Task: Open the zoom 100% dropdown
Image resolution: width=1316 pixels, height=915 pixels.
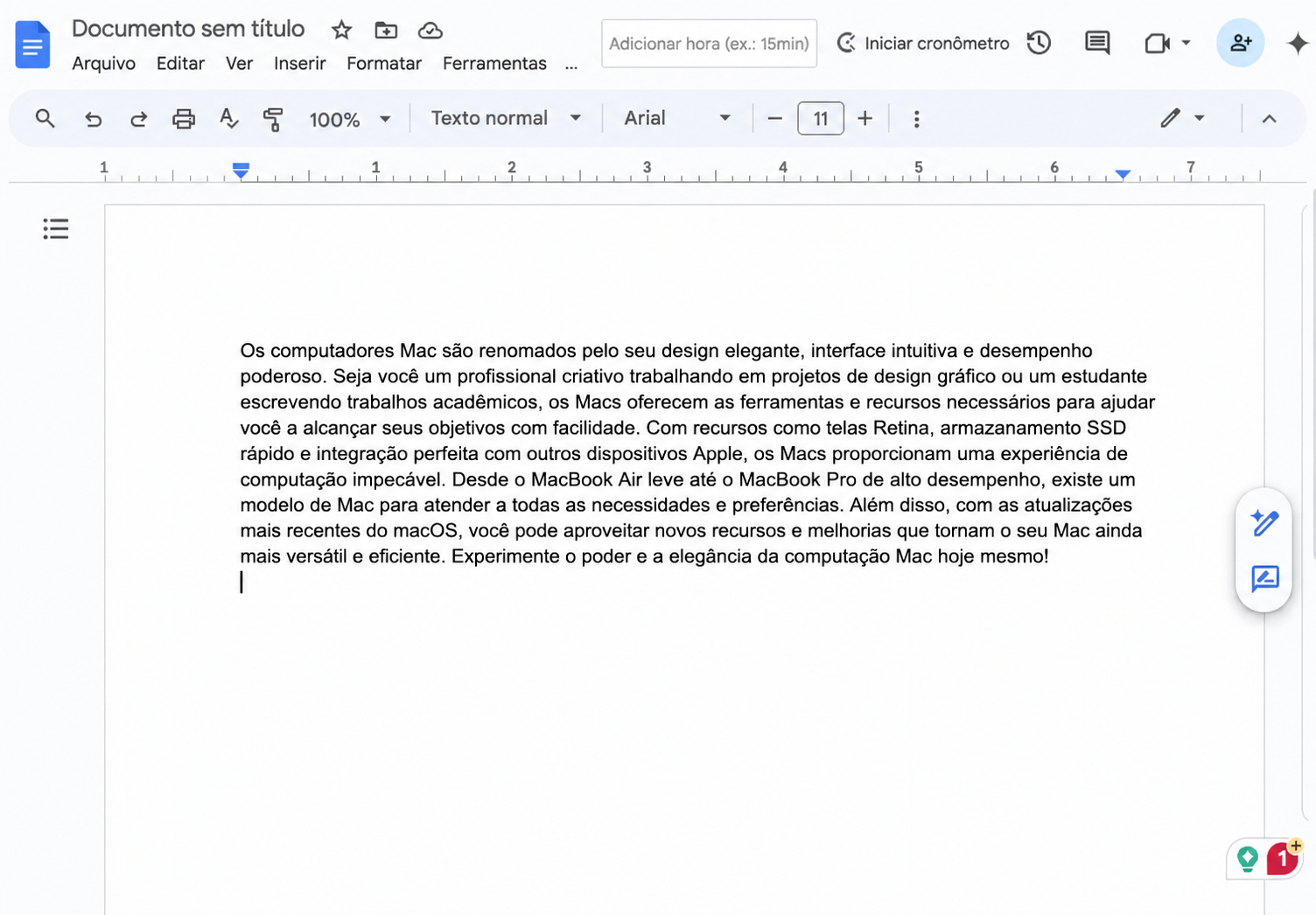Action: [x=349, y=119]
